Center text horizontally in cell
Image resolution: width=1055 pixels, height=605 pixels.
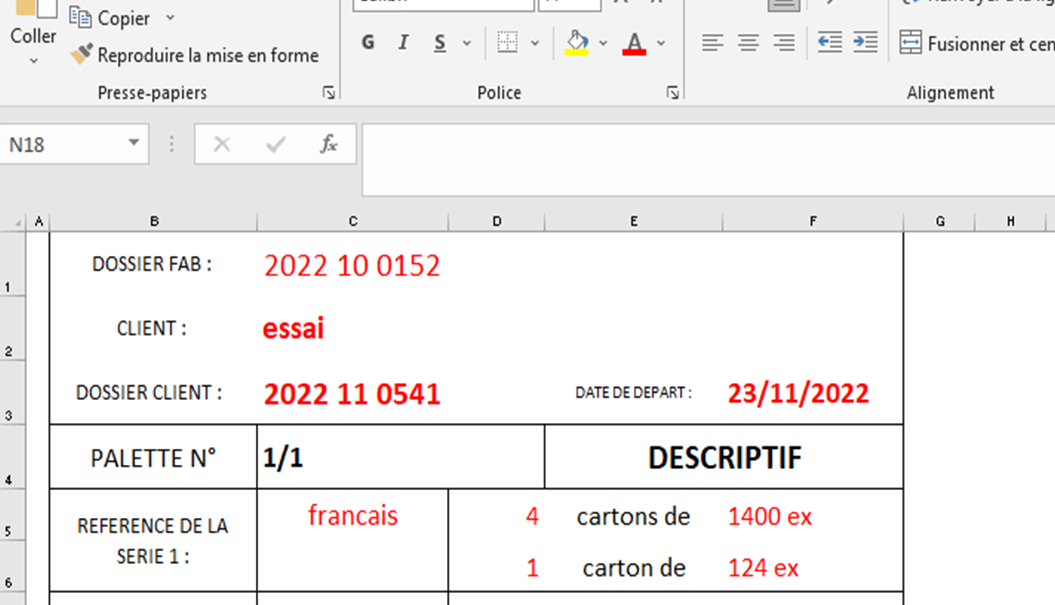(748, 43)
